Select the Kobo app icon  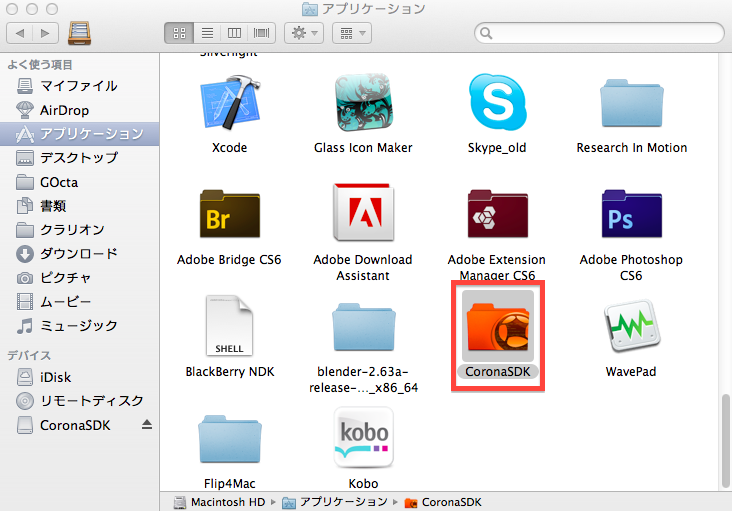point(364,437)
